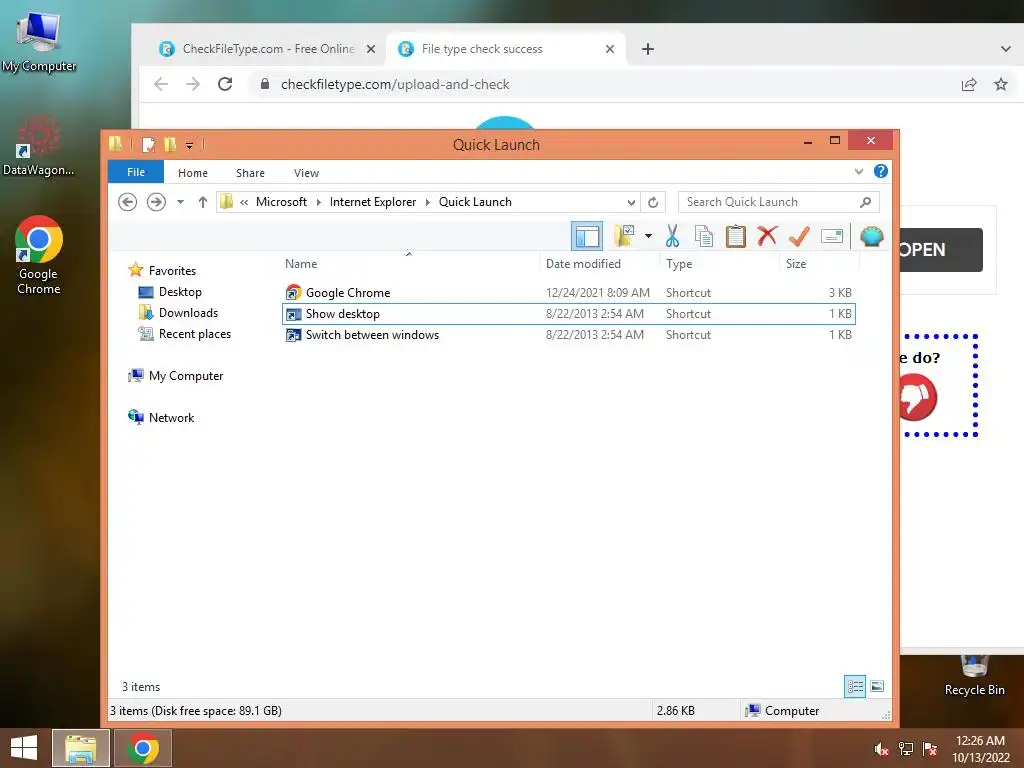
Task: Go back in Explorer history
Action: [127, 202]
